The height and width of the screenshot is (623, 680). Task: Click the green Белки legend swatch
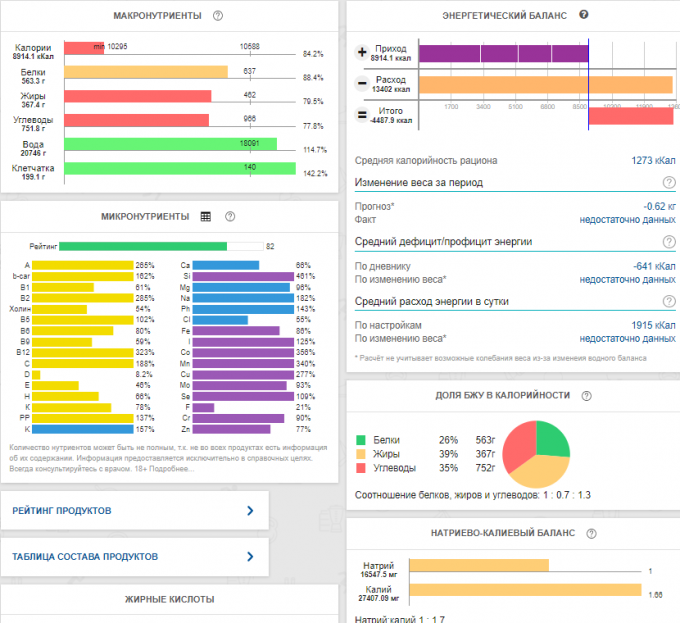tap(361, 439)
